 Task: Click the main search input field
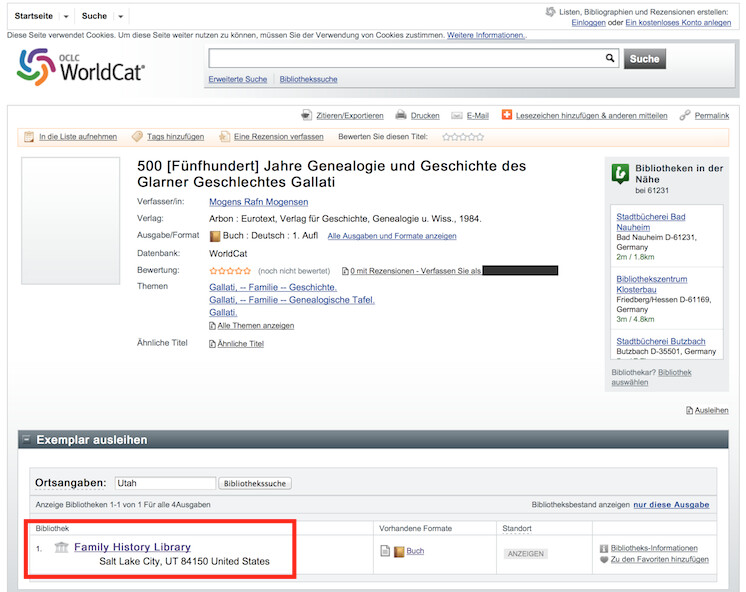[407, 58]
